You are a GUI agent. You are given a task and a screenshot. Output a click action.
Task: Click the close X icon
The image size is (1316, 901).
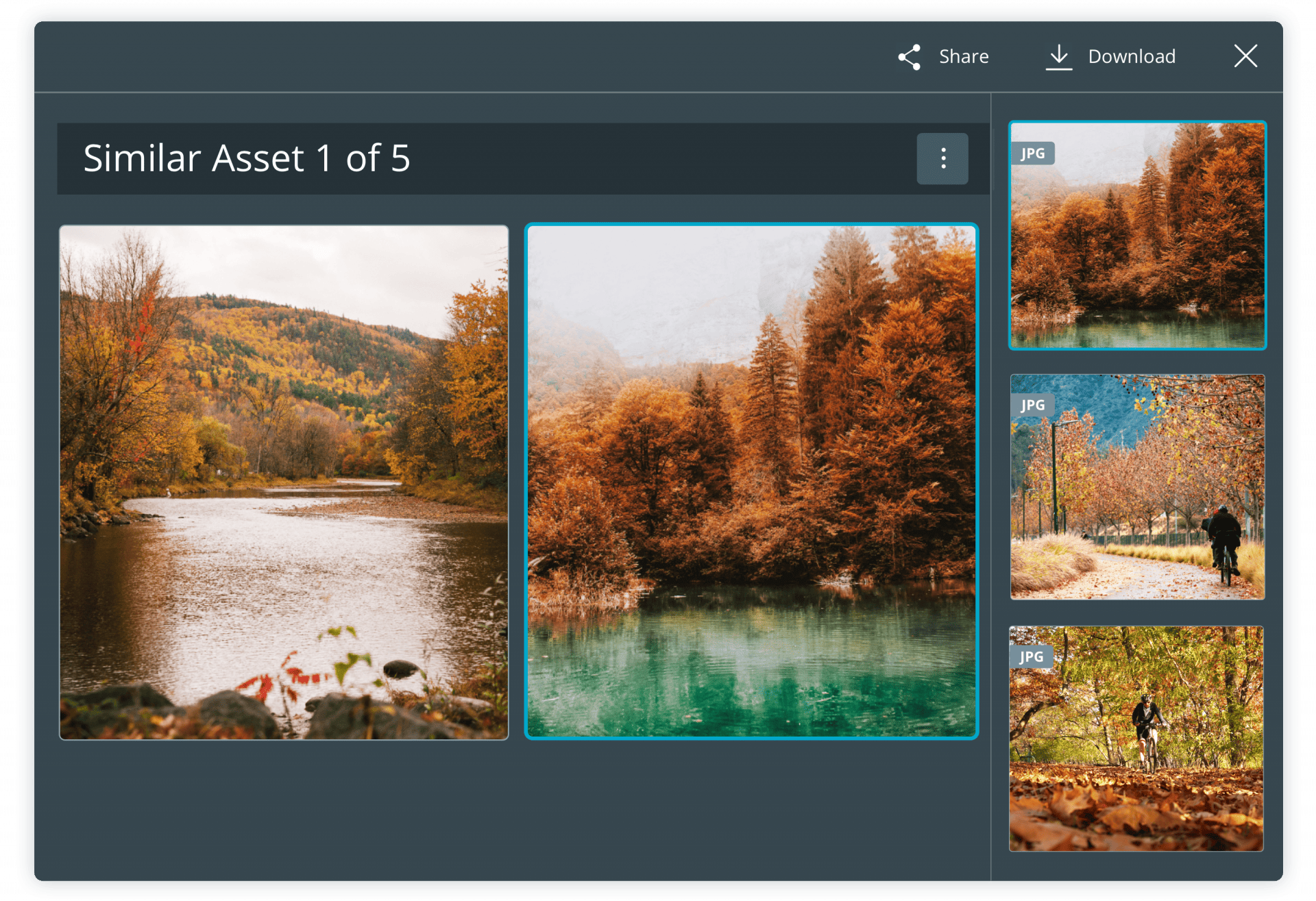(x=1245, y=56)
